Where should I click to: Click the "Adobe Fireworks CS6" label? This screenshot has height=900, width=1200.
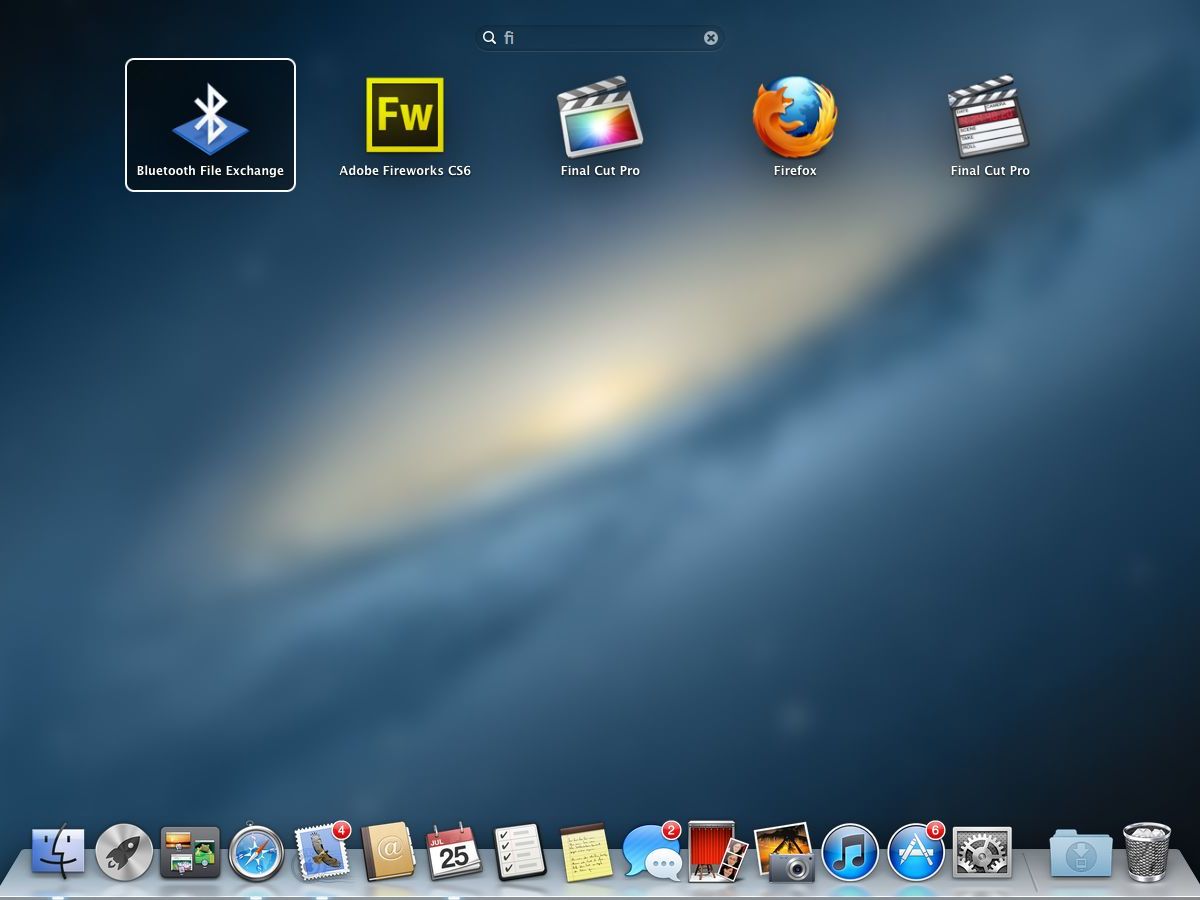pyautogui.click(x=405, y=171)
